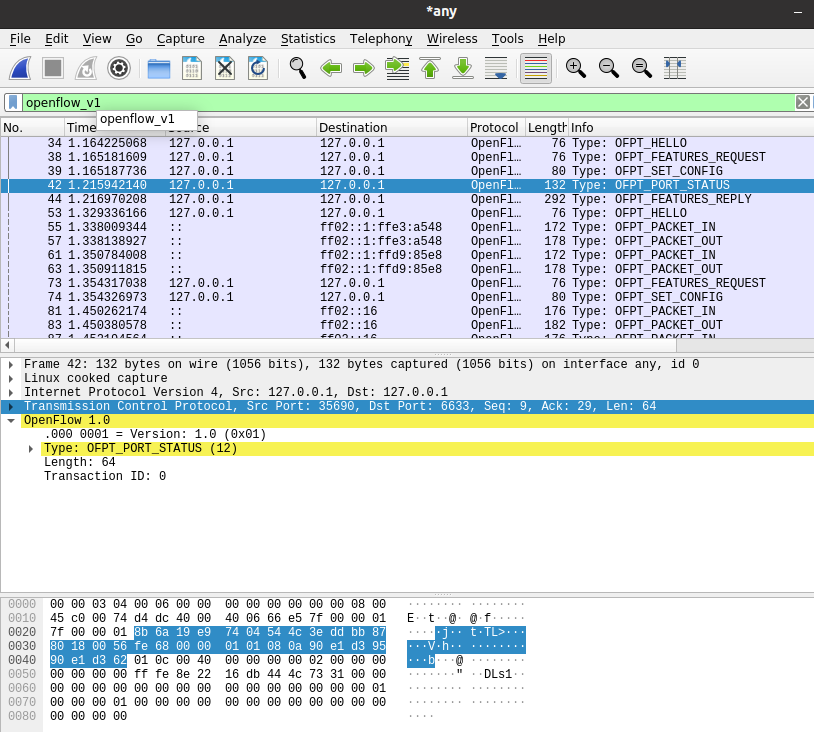Click the openflow_v1 display filter field
Screen dimensions: 814x732
(x=400, y=102)
